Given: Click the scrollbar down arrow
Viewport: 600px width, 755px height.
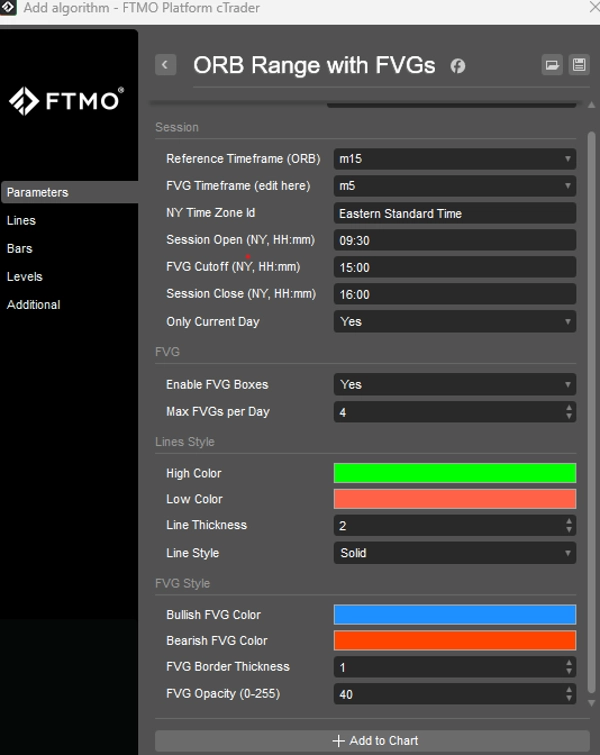Looking at the screenshot, I should coord(592,703).
